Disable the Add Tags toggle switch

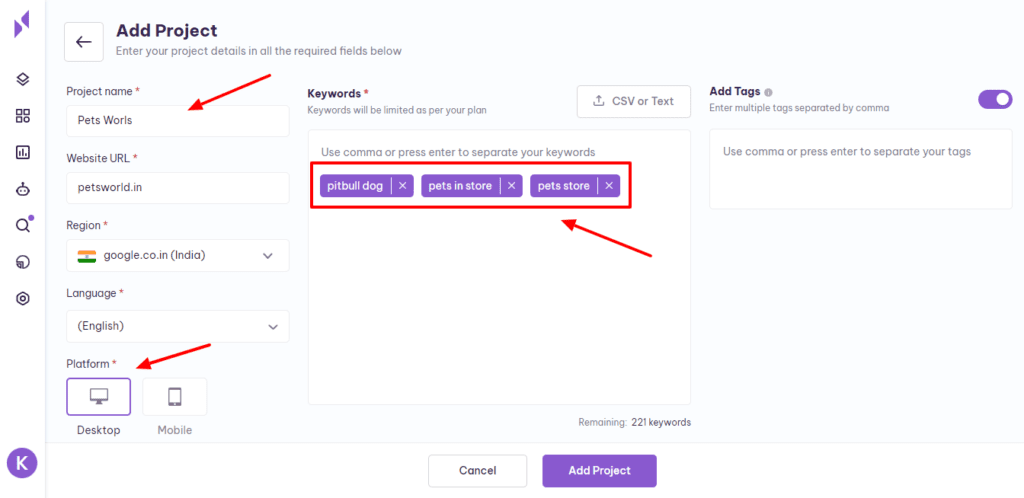pyautogui.click(x=995, y=99)
